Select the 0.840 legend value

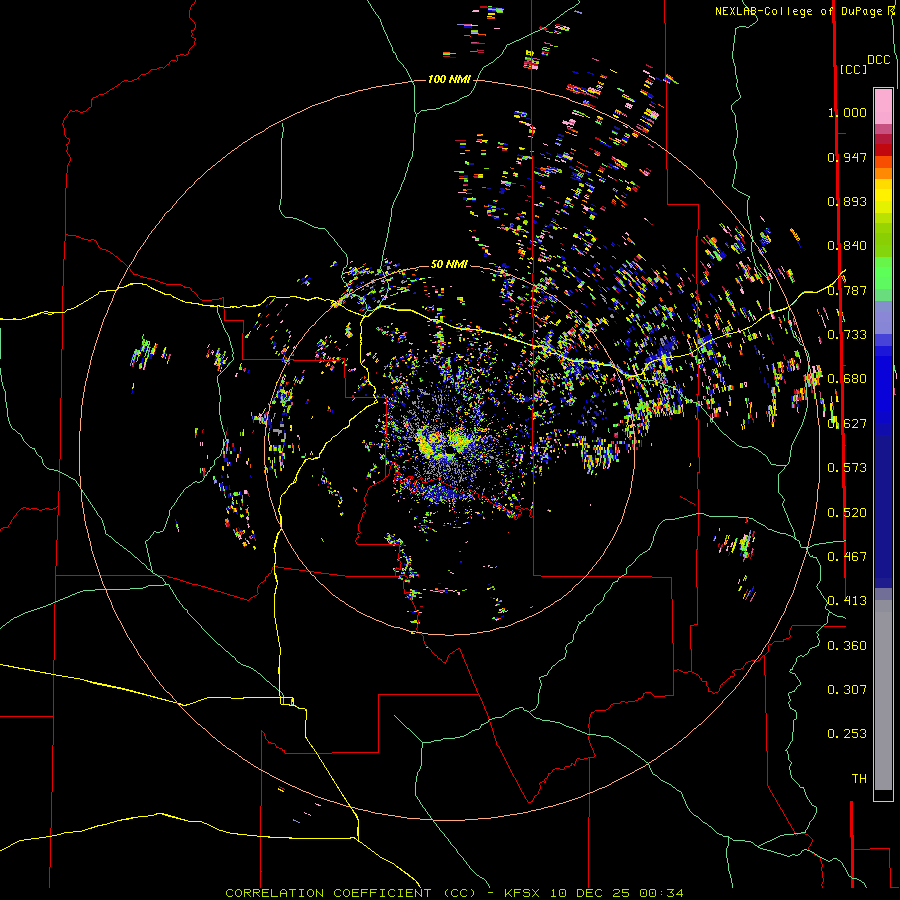847,246
